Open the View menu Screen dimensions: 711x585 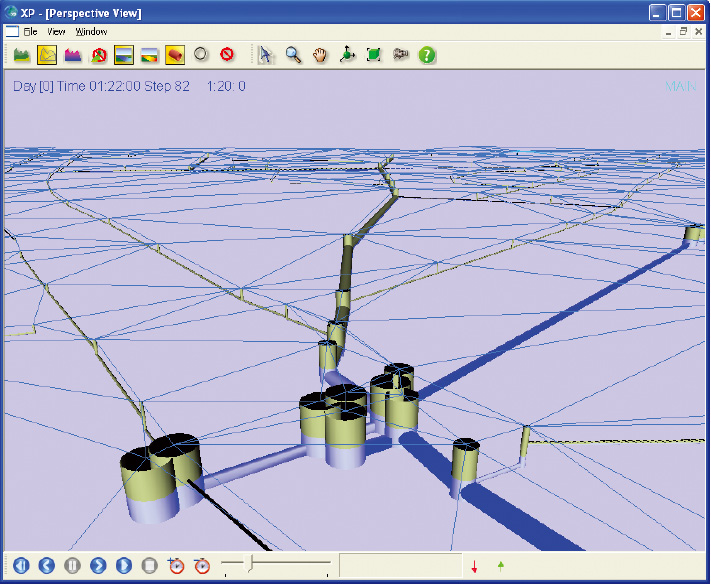coord(56,32)
